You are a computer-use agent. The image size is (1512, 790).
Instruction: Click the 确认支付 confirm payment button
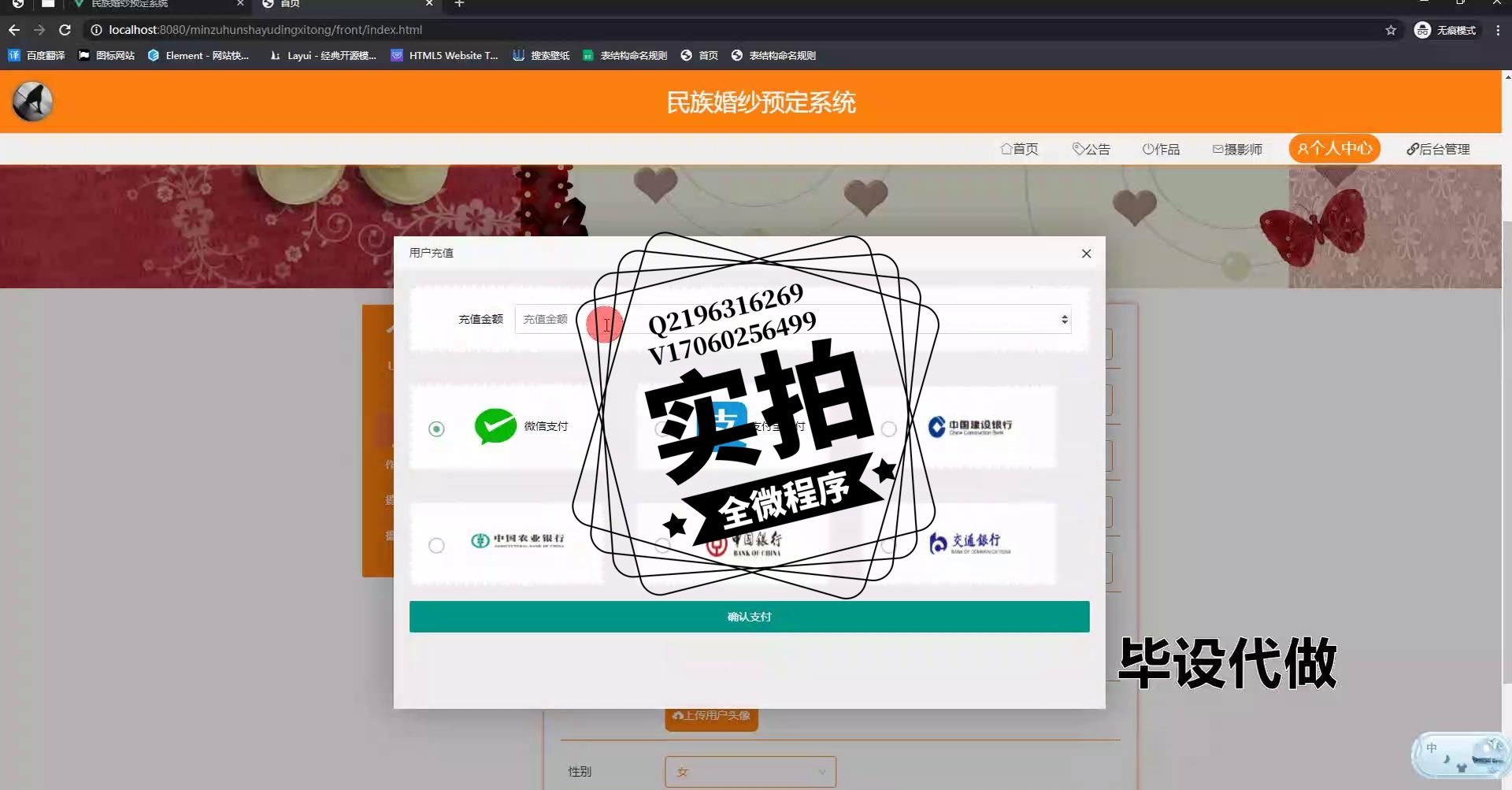click(749, 617)
